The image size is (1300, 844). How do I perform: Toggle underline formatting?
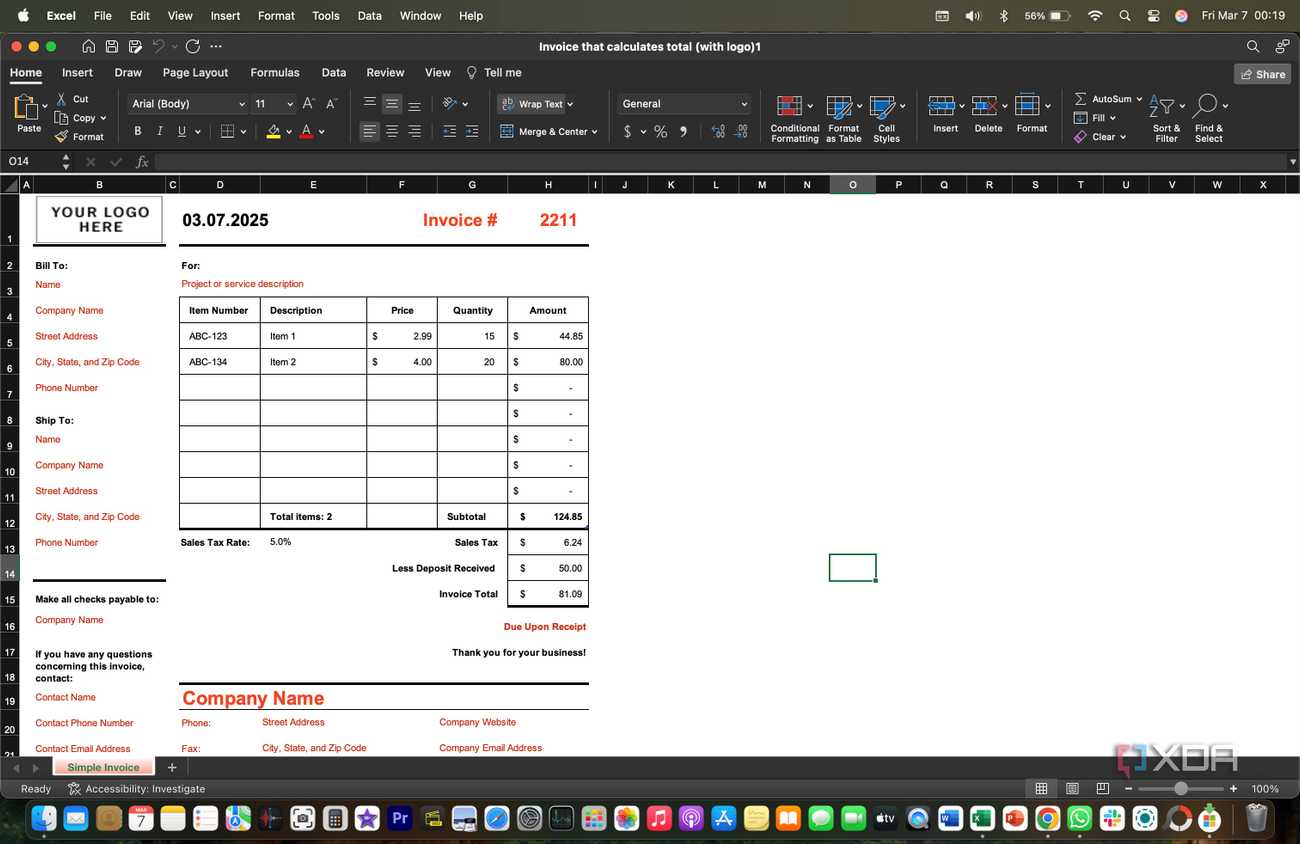click(181, 131)
